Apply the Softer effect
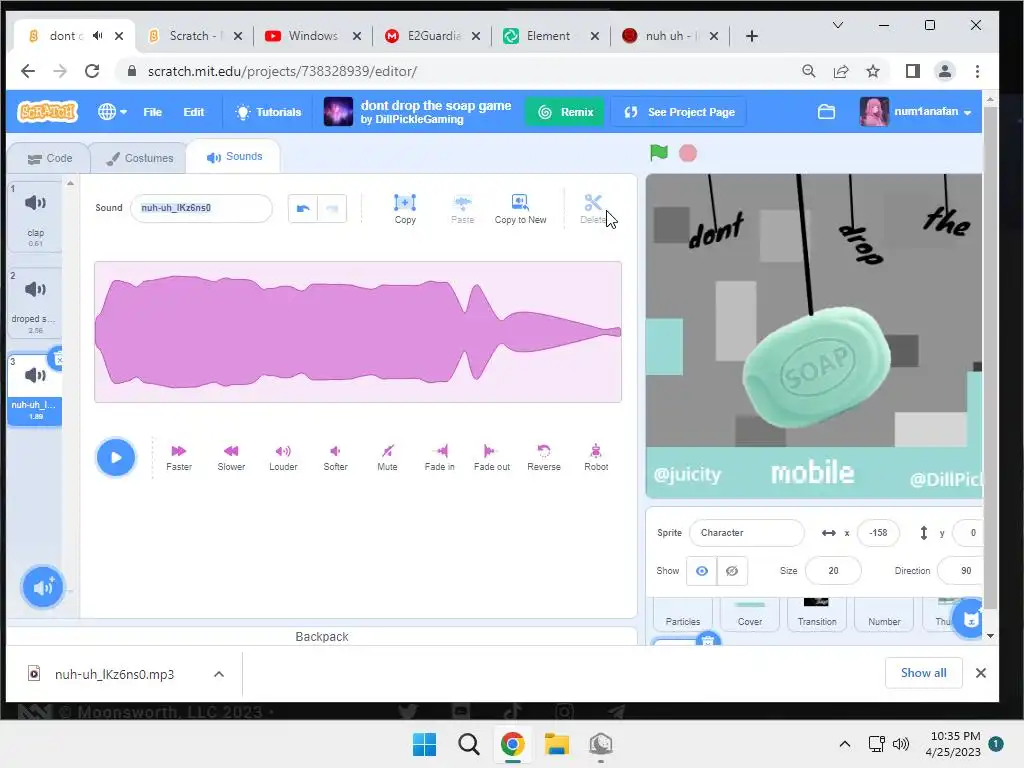The image size is (1024, 768). tap(335, 458)
